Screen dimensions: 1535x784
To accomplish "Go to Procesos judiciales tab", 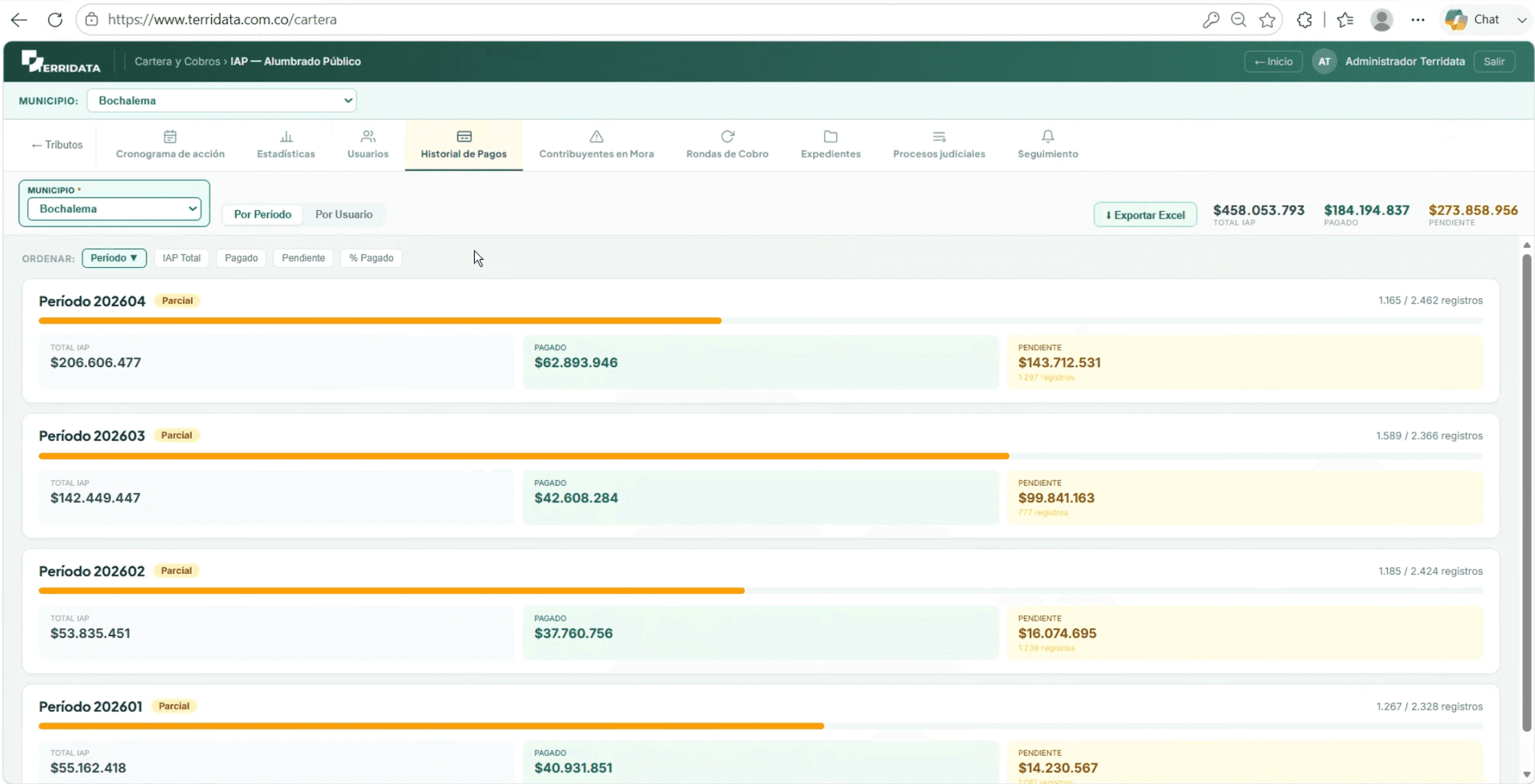I will 939,145.
